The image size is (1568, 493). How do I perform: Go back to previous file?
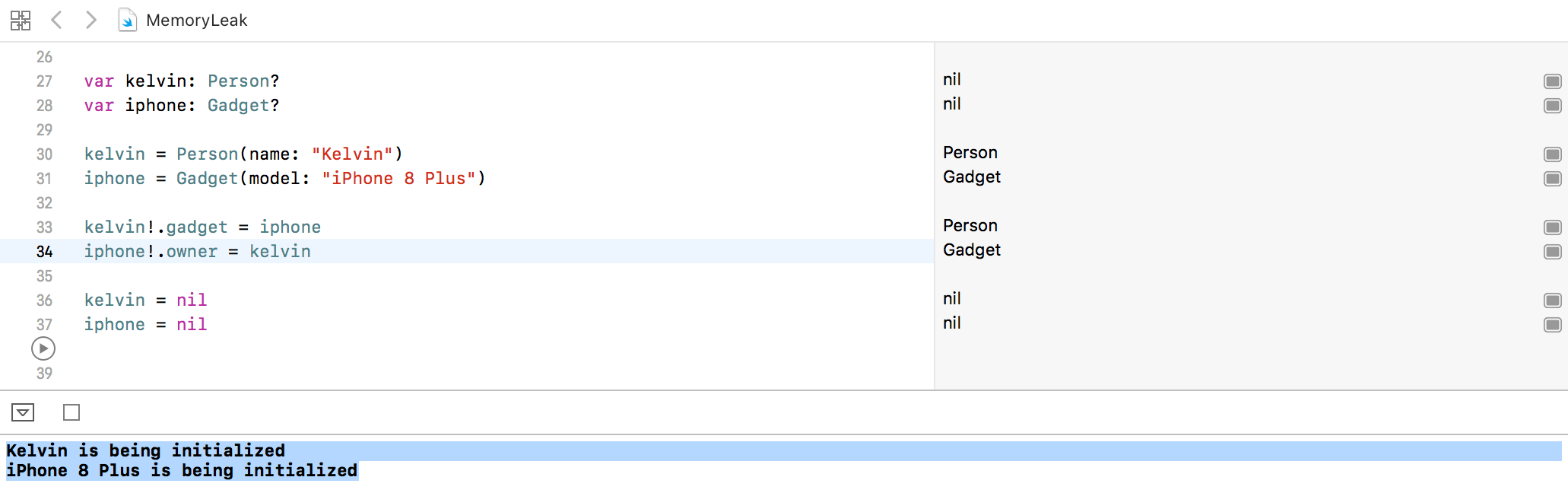(x=56, y=20)
